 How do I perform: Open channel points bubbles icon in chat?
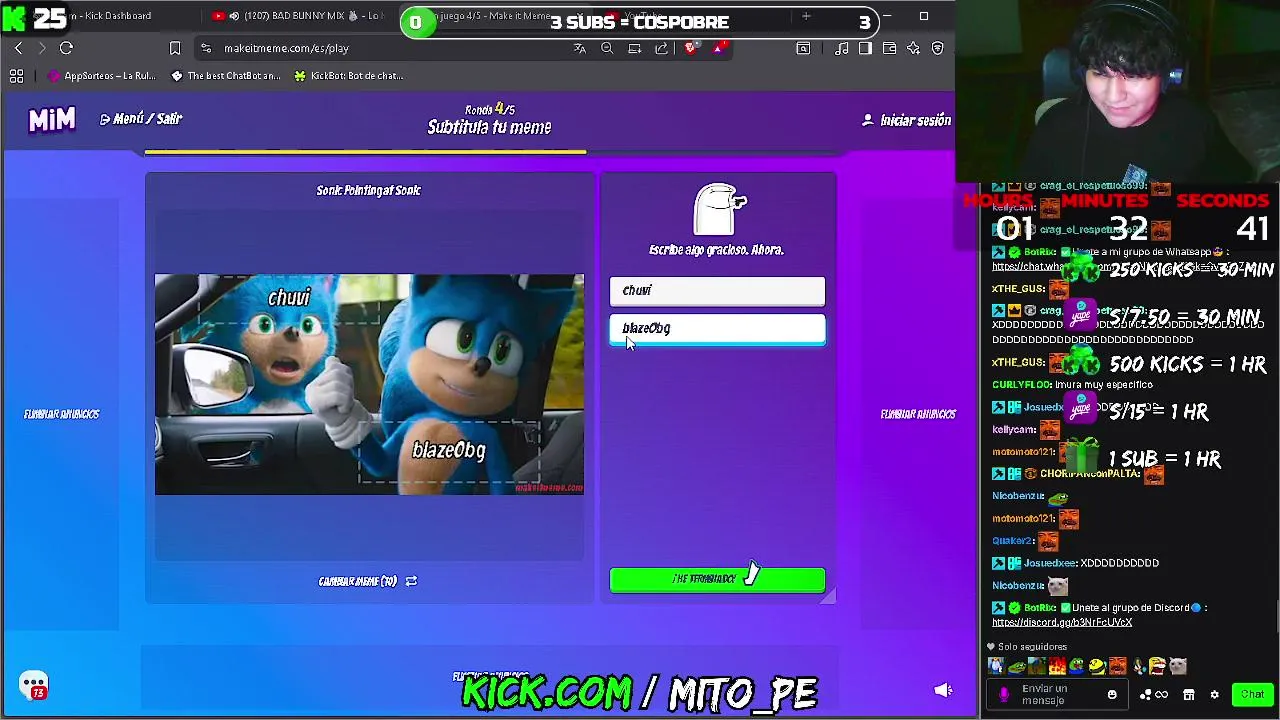click(1146, 695)
